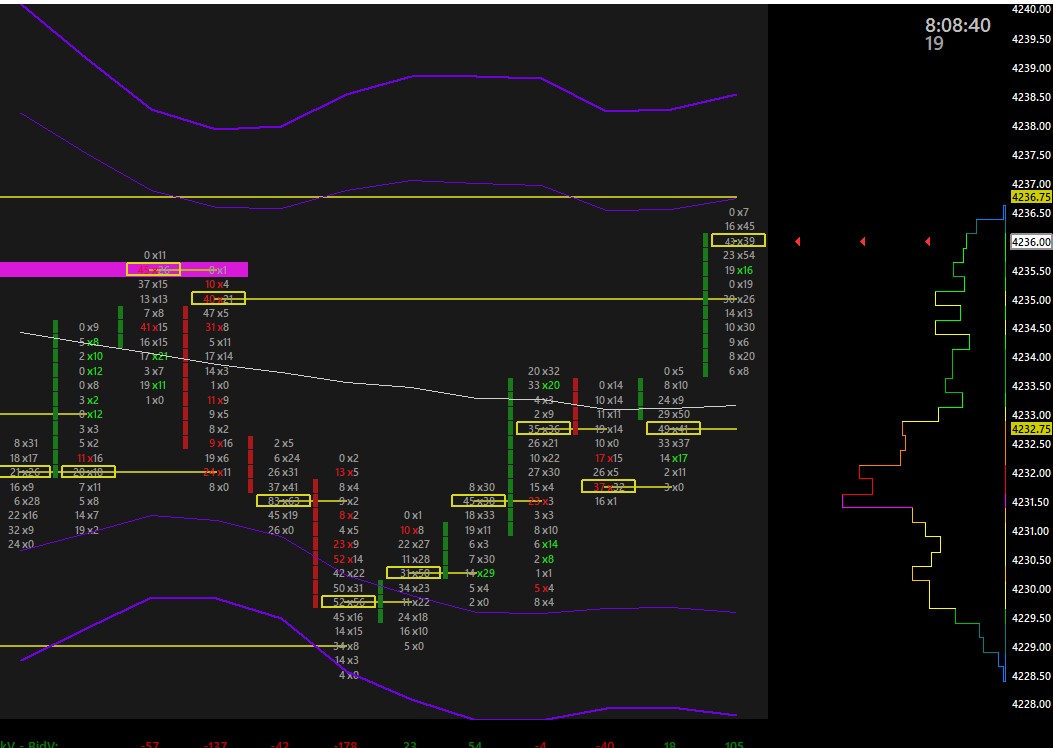Screen dimensions: 1053x748
Task: Select the 8x31 value
Action: tap(26, 443)
